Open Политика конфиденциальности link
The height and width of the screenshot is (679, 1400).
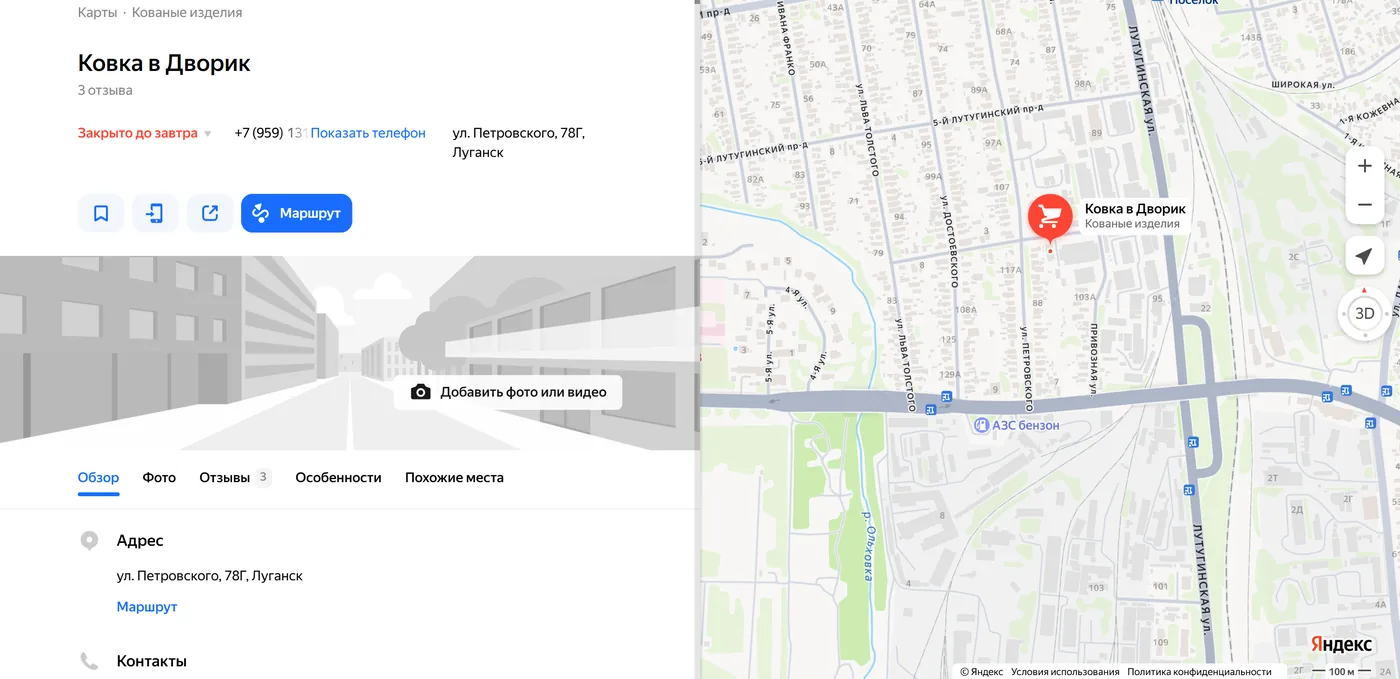(x=1199, y=672)
